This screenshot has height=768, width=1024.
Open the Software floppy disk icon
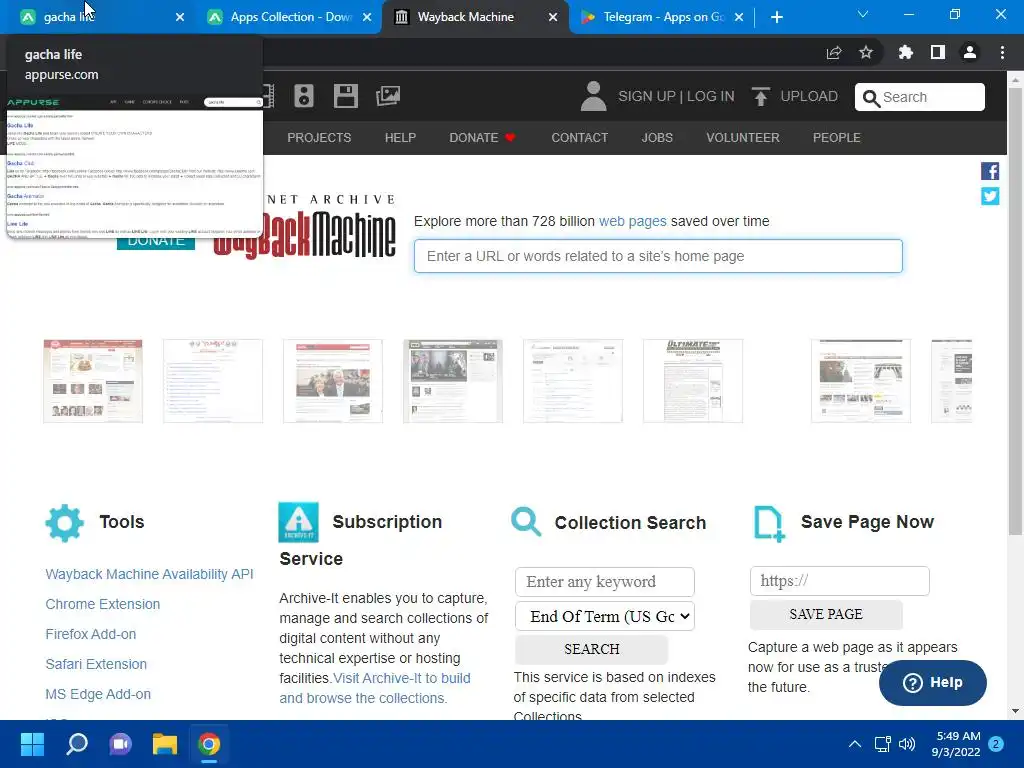coord(345,96)
